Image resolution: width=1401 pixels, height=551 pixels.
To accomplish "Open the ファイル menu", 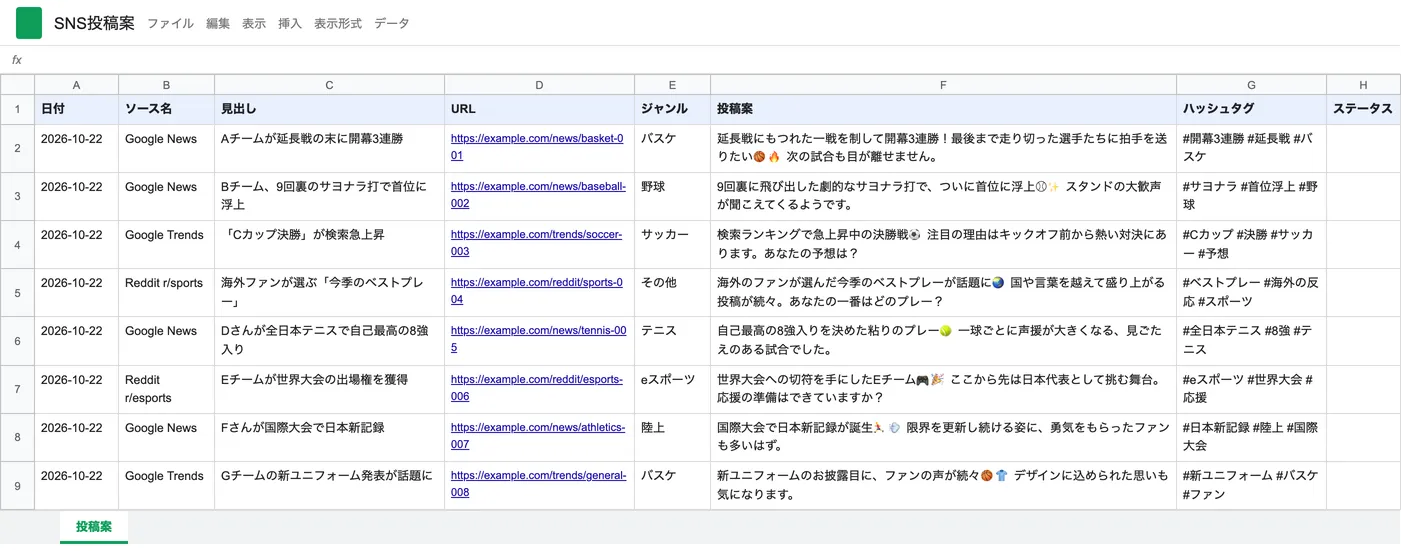I will pyautogui.click(x=170, y=23).
